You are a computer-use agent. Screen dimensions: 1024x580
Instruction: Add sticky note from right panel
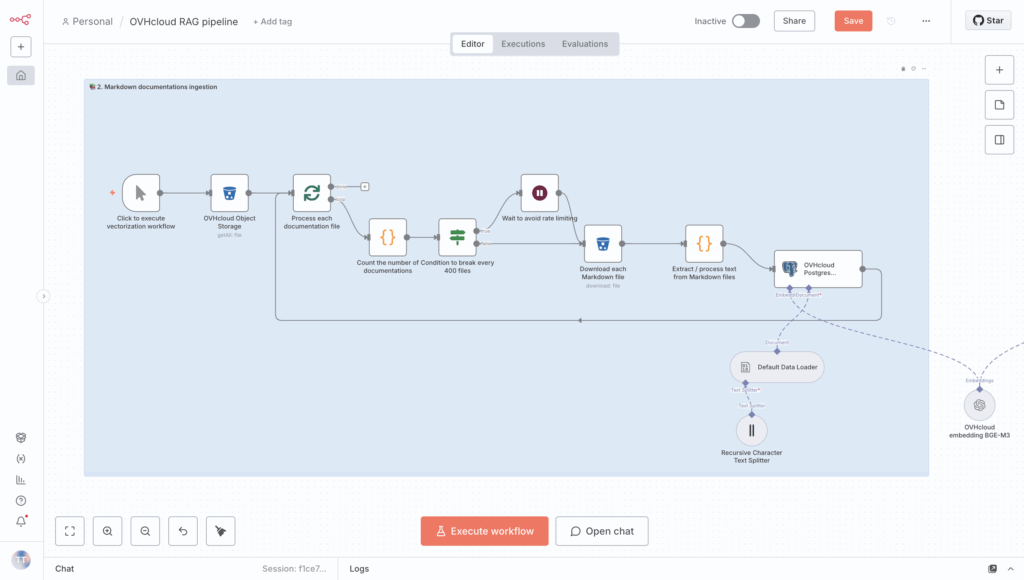[998, 105]
